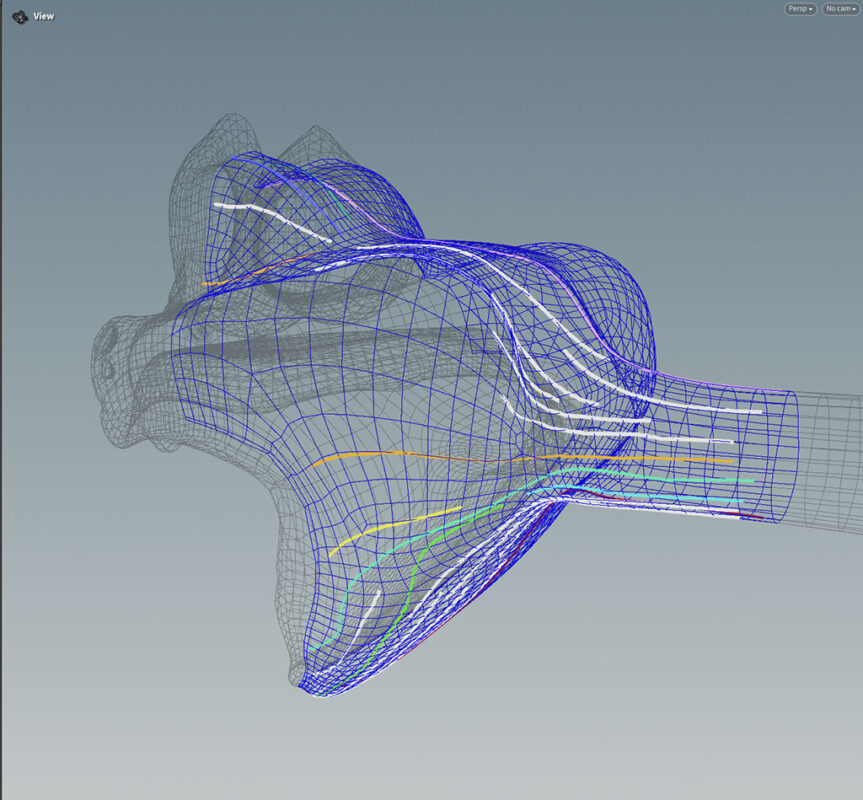Open the Persp projection dropdown
Image resolution: width=863 pixels, height=800 pixels.
tap(800, 9)
